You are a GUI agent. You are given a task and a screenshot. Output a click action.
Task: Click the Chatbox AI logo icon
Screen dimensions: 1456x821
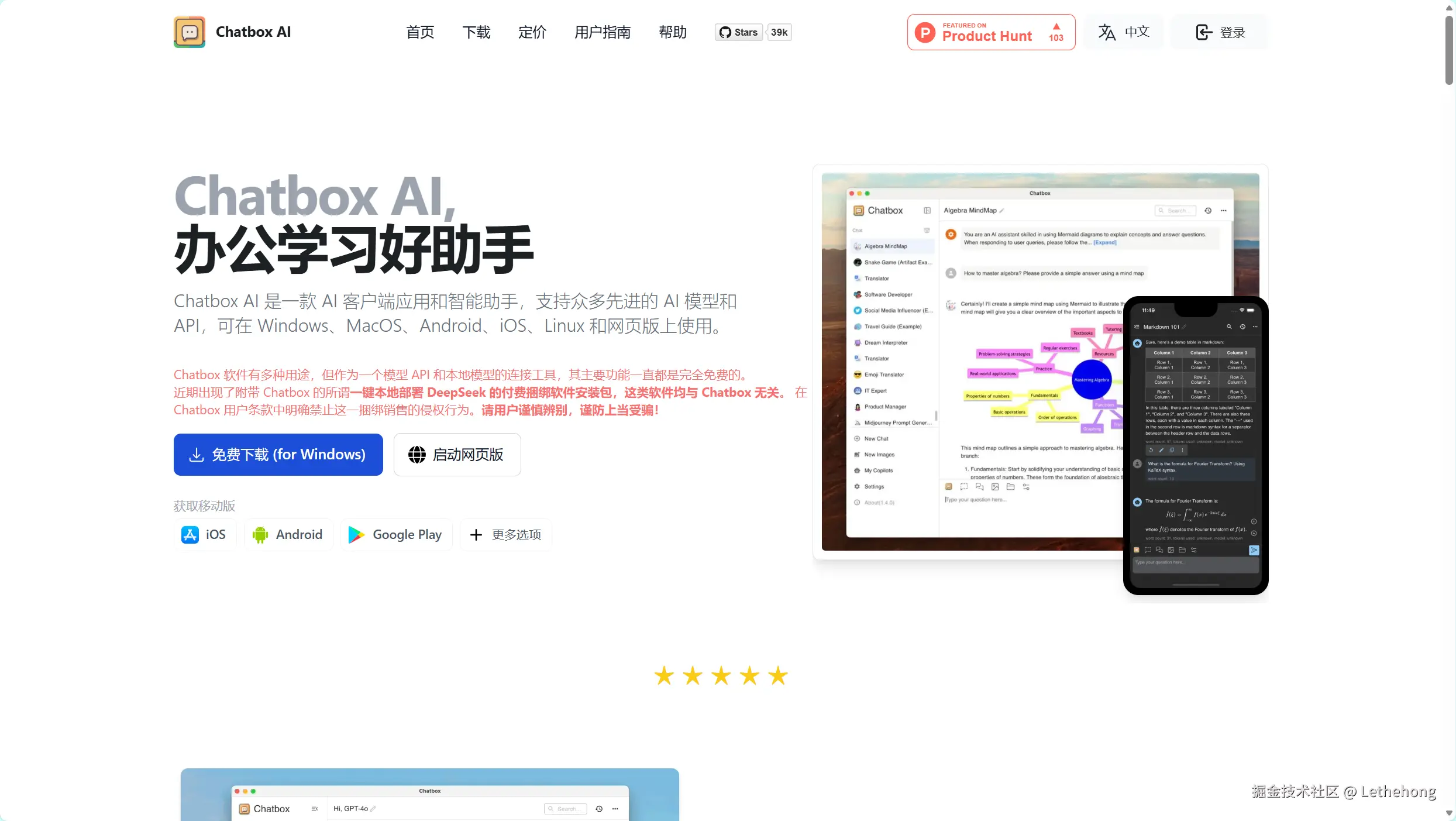[x=189, y=32]
